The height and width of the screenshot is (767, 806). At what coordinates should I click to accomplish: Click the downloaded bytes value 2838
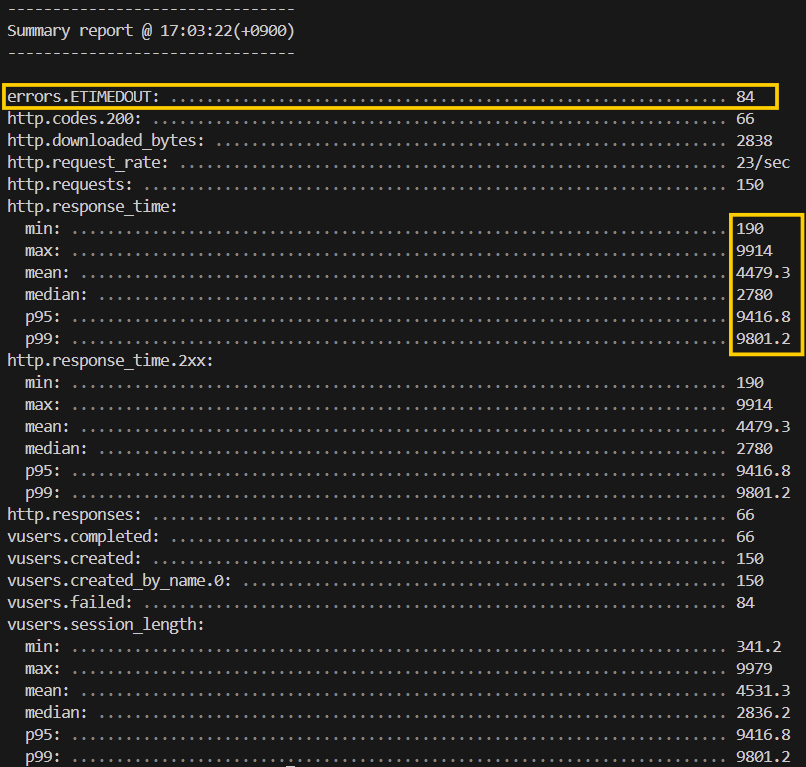(x=754, y=141)
